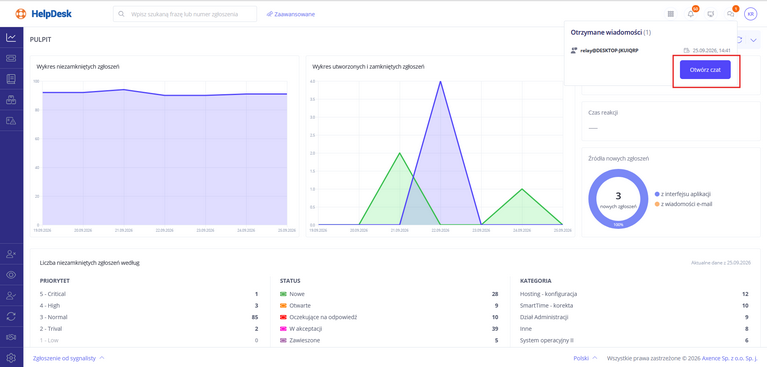Click the magnifier icon in search box
The width and height of the screenshot is (767, 367).
click(122, 14)
